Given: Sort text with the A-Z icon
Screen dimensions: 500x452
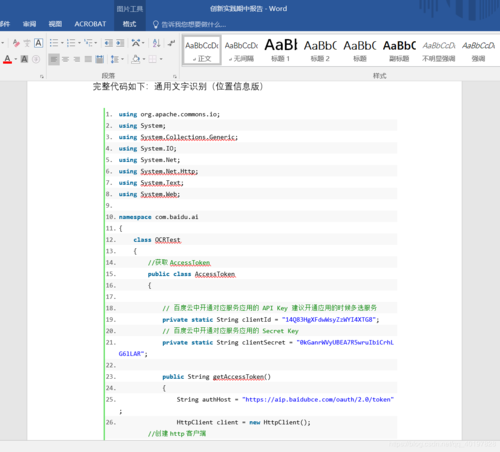Looking at the screenshot, I should point(156,43).
